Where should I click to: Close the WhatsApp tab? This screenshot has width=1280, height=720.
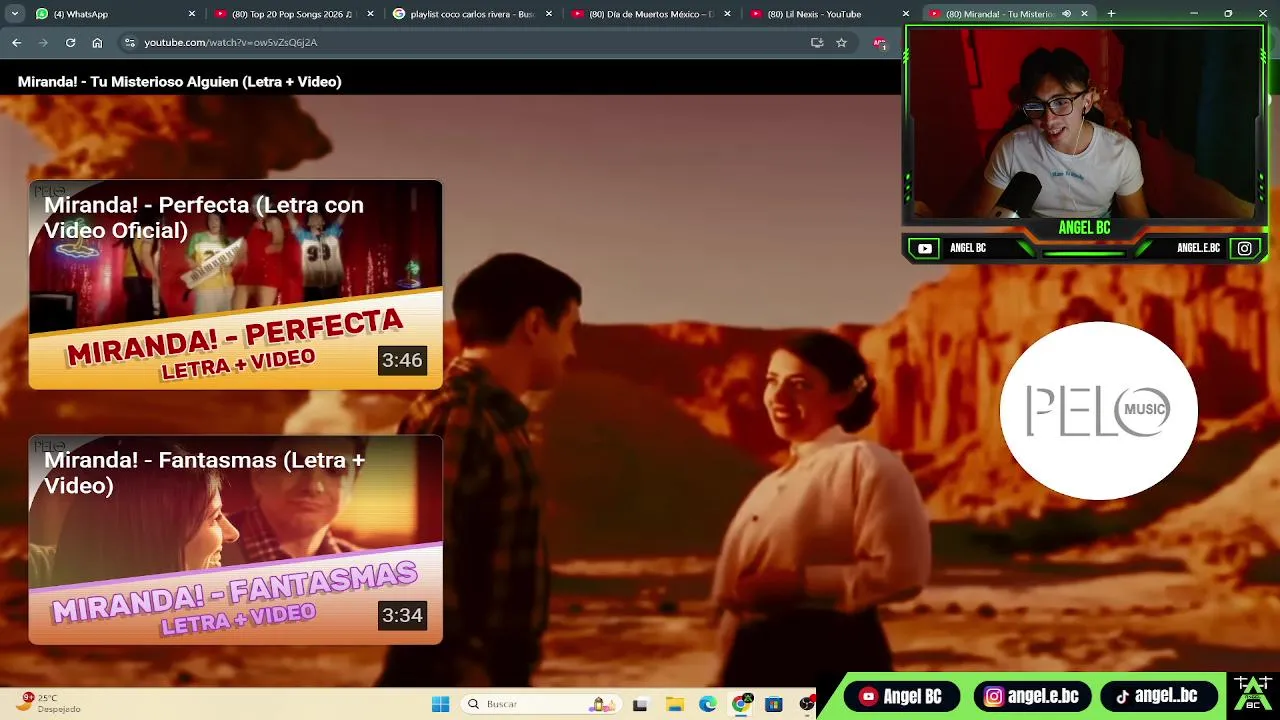192,14
